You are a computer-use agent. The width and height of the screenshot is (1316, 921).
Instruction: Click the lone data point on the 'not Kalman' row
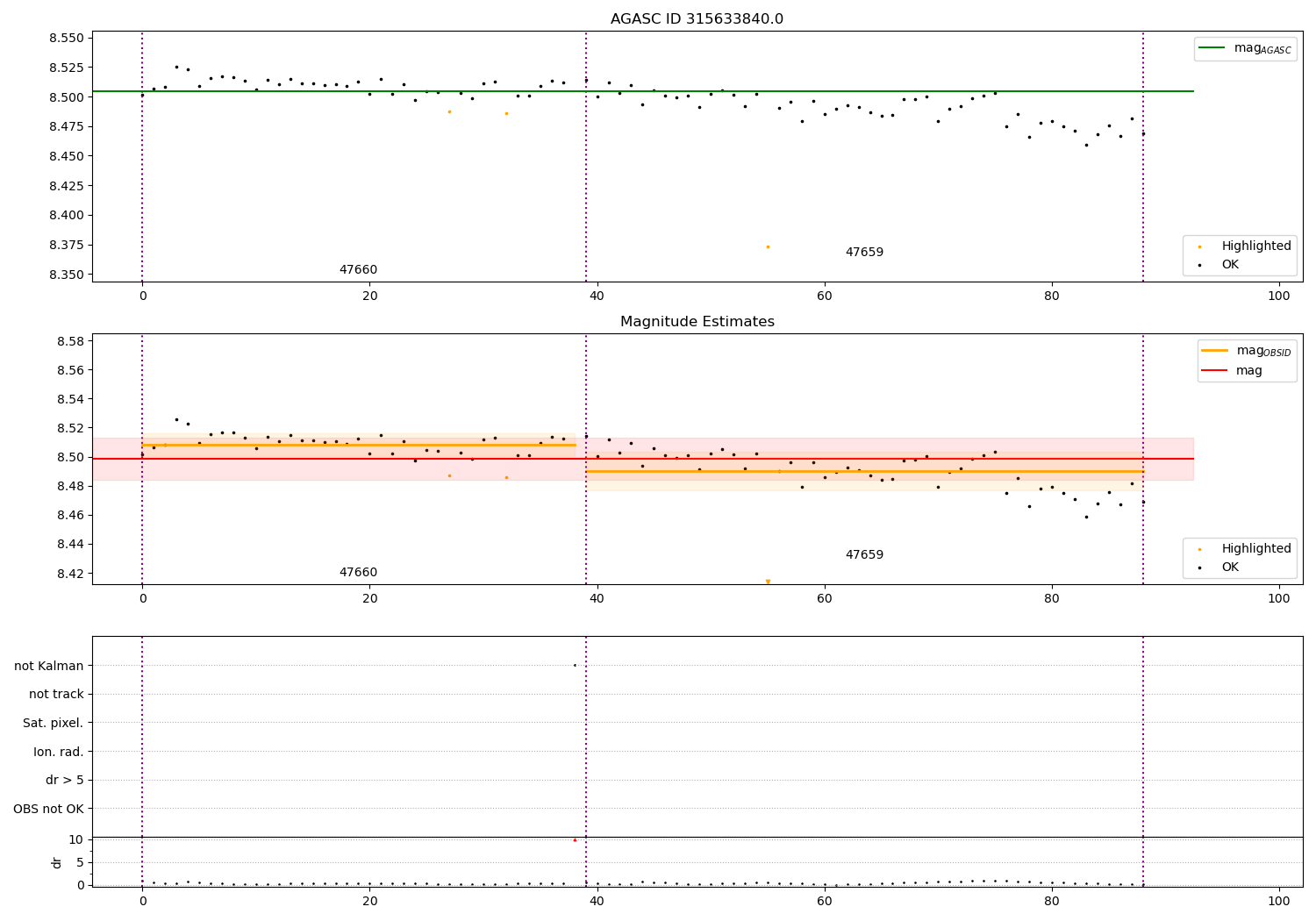[x=575, y=665]
